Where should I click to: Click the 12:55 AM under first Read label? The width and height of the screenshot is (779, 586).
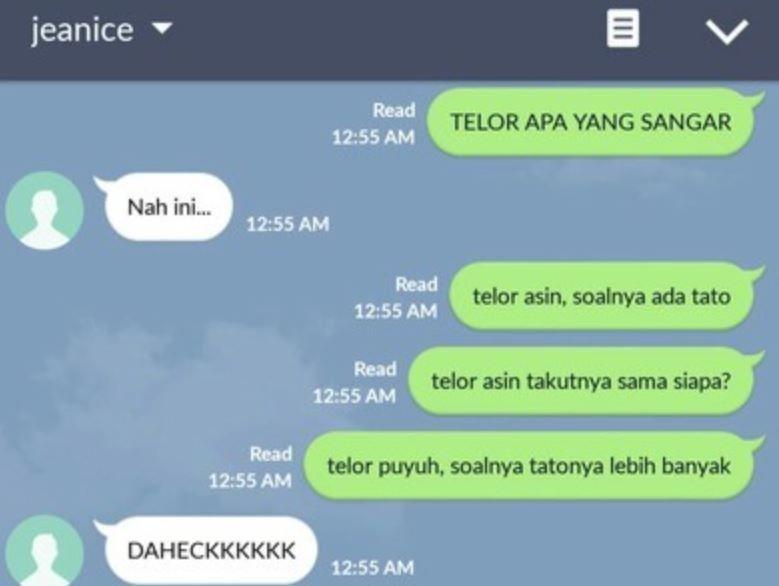(x=373, y=137)
